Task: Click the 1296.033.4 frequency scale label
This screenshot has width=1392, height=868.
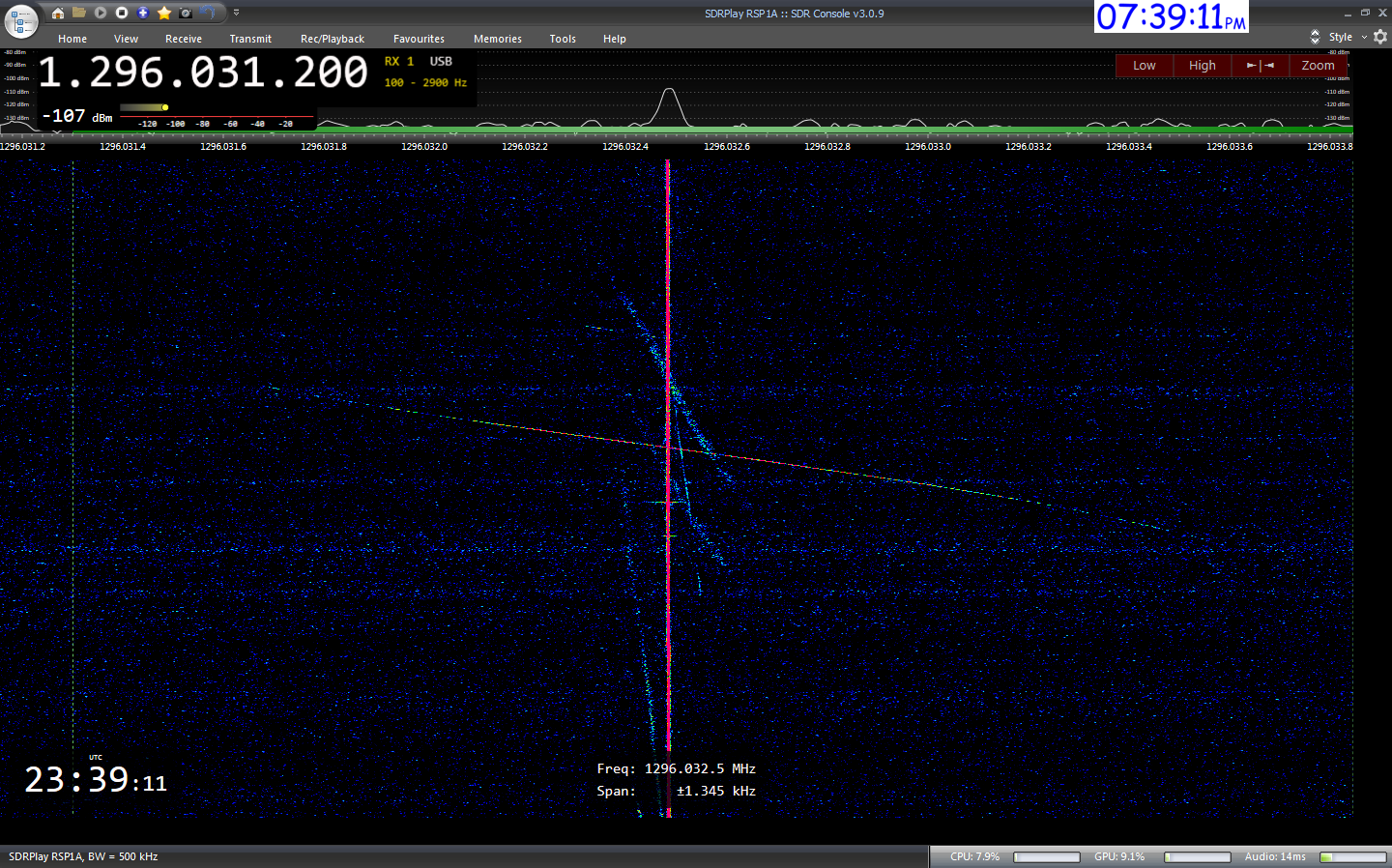Action: (x=1129, y=147)
